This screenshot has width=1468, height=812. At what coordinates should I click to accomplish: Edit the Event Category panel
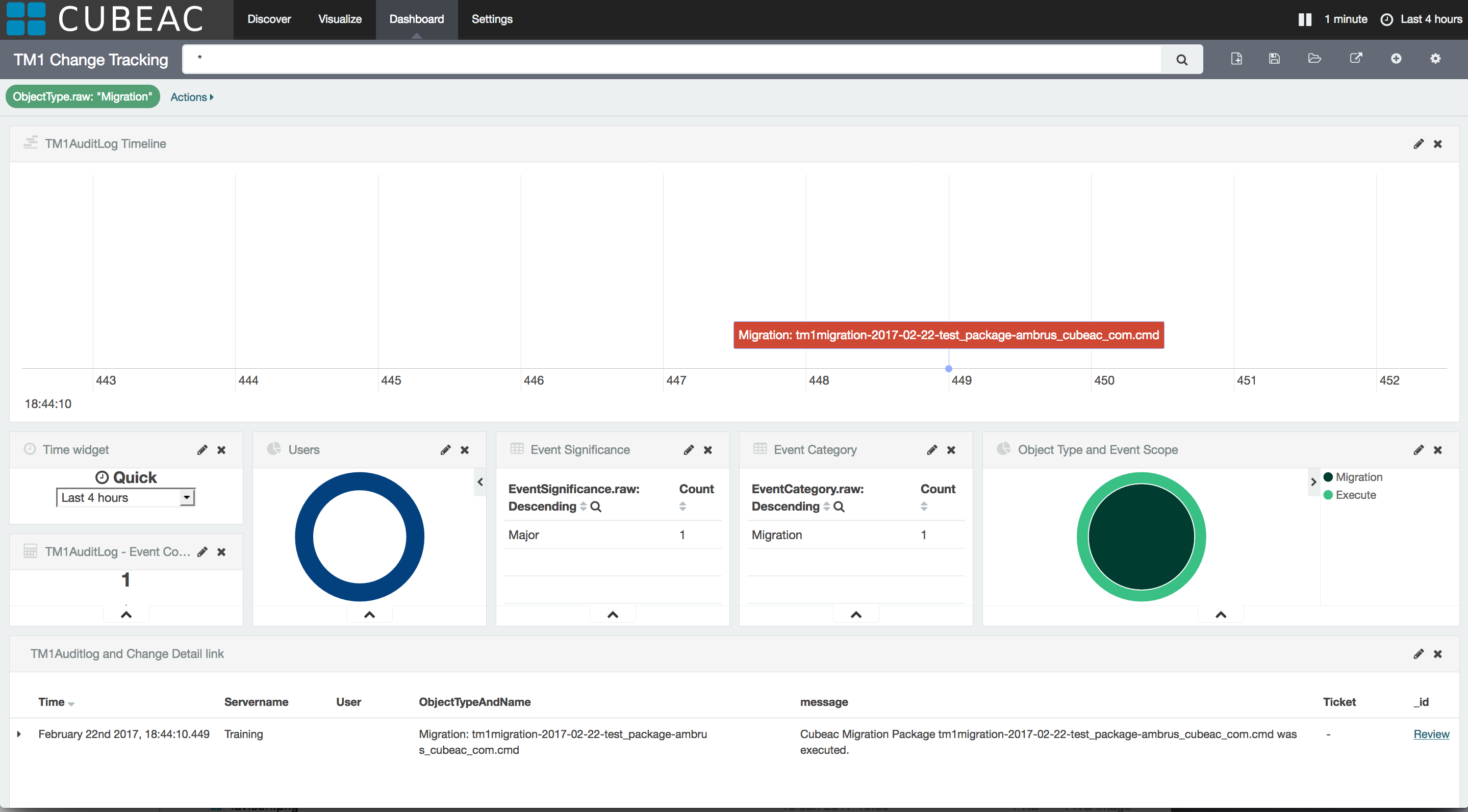click(932, 450)
